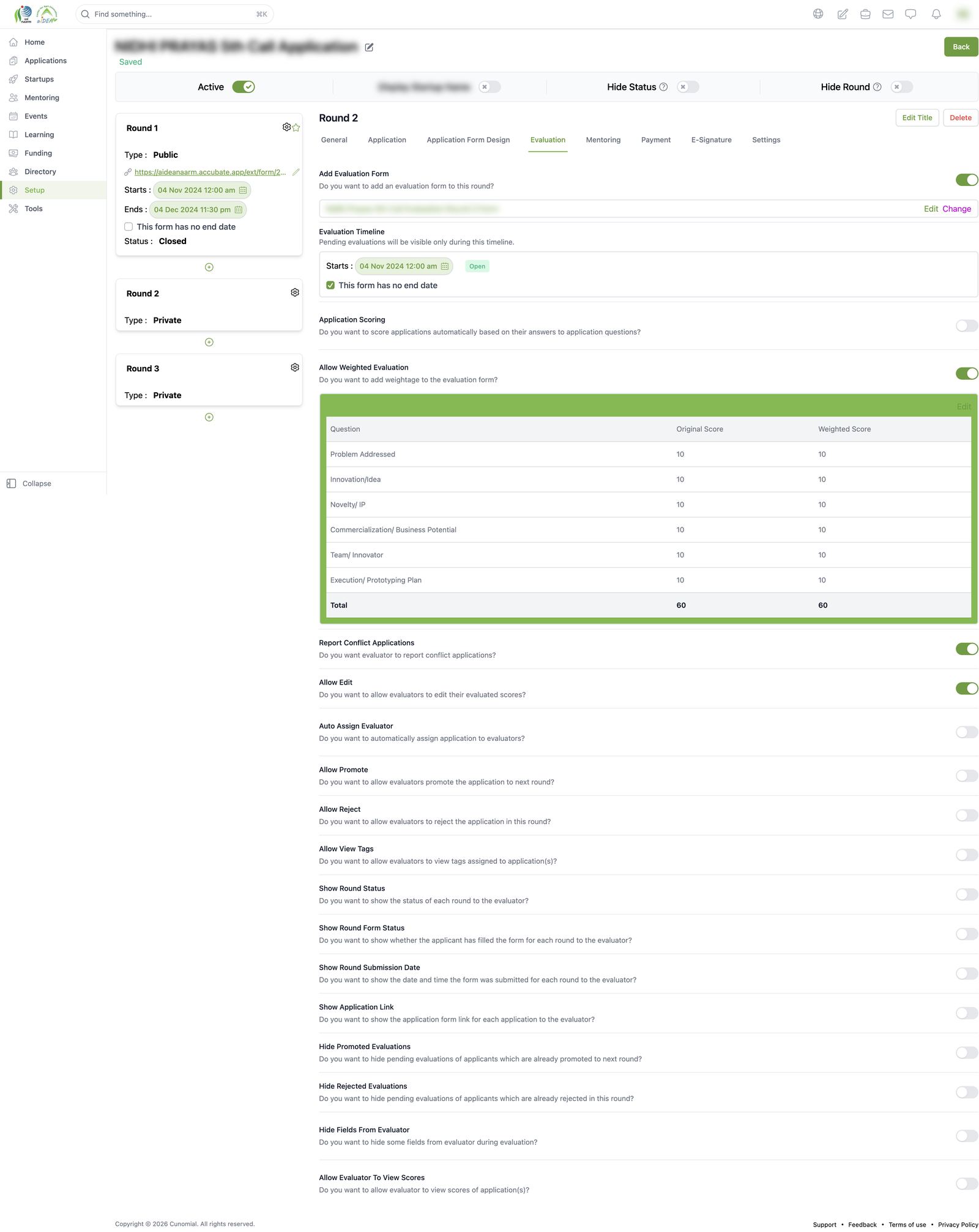Click the compose pencil icon in header

[843, 14]
